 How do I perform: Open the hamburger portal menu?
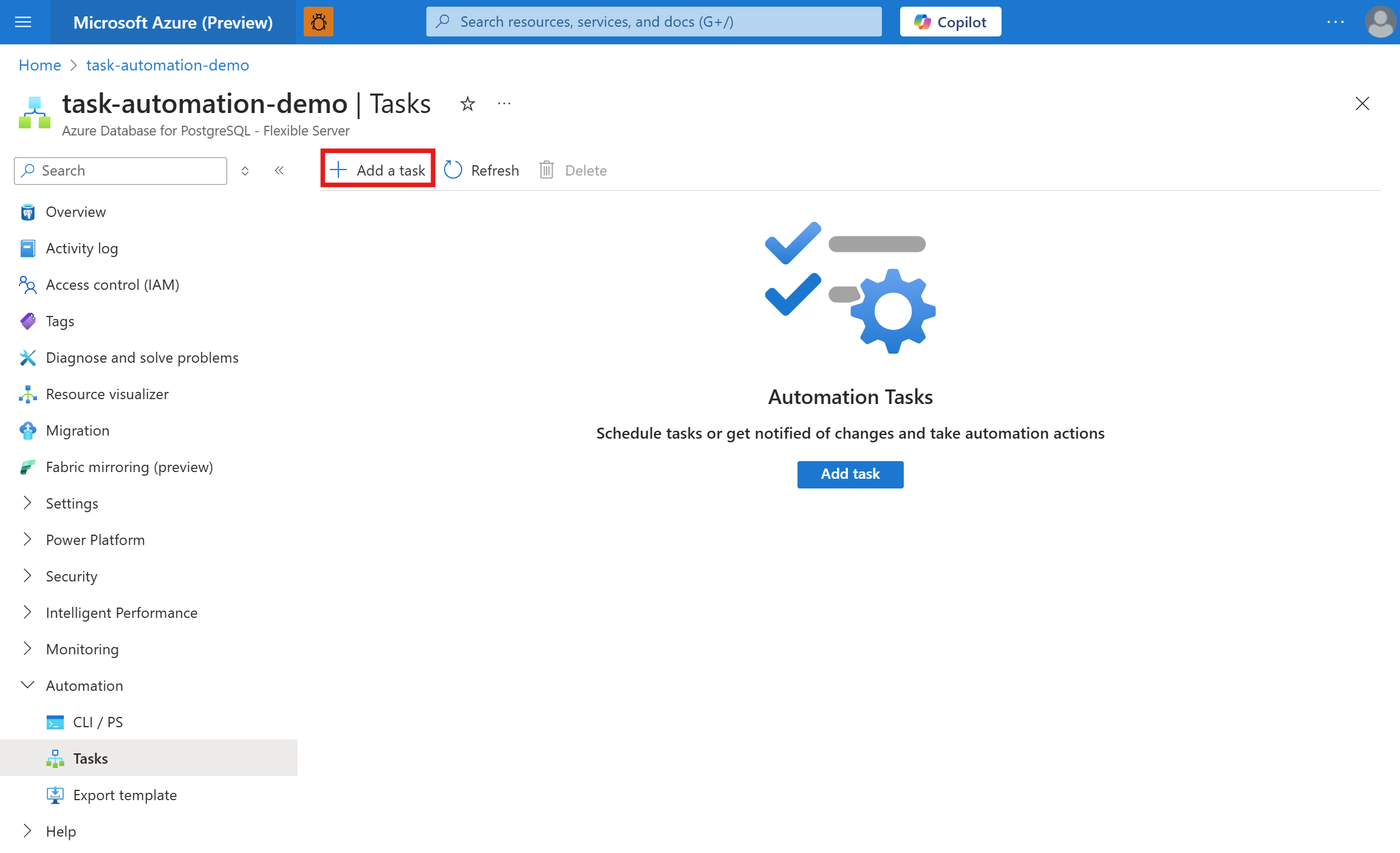(x=23, y=22)
